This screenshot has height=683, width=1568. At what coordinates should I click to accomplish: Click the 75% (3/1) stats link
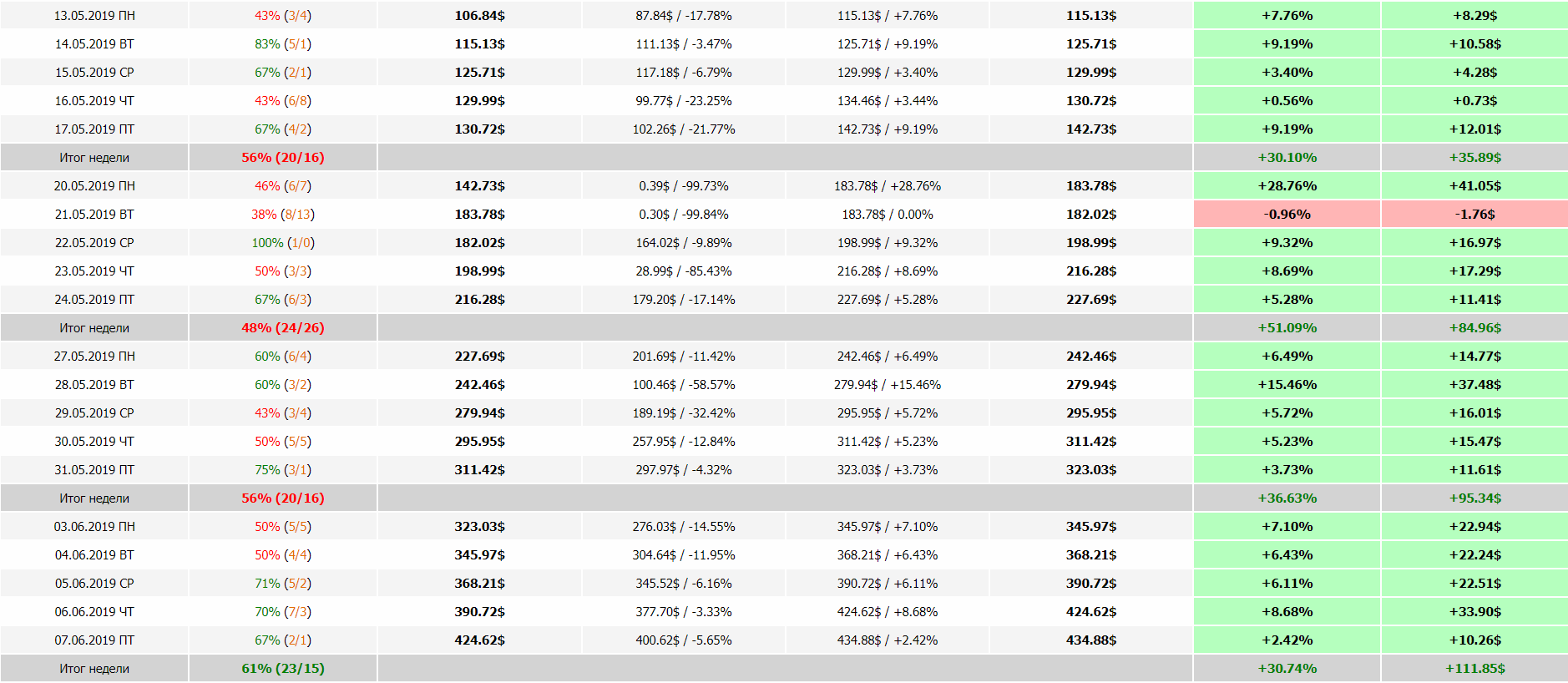(x=283, y=470)
